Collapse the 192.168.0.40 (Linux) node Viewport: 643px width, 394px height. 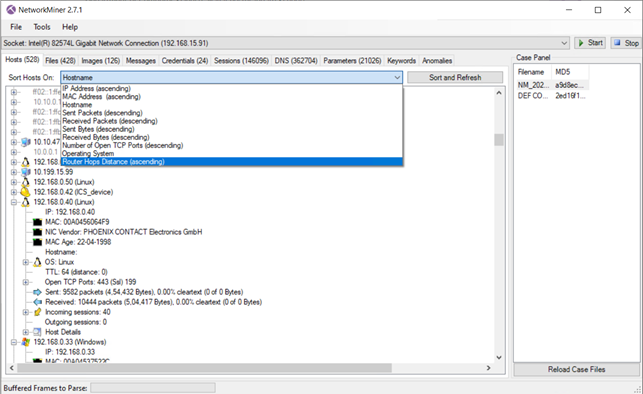coord(14,202)
